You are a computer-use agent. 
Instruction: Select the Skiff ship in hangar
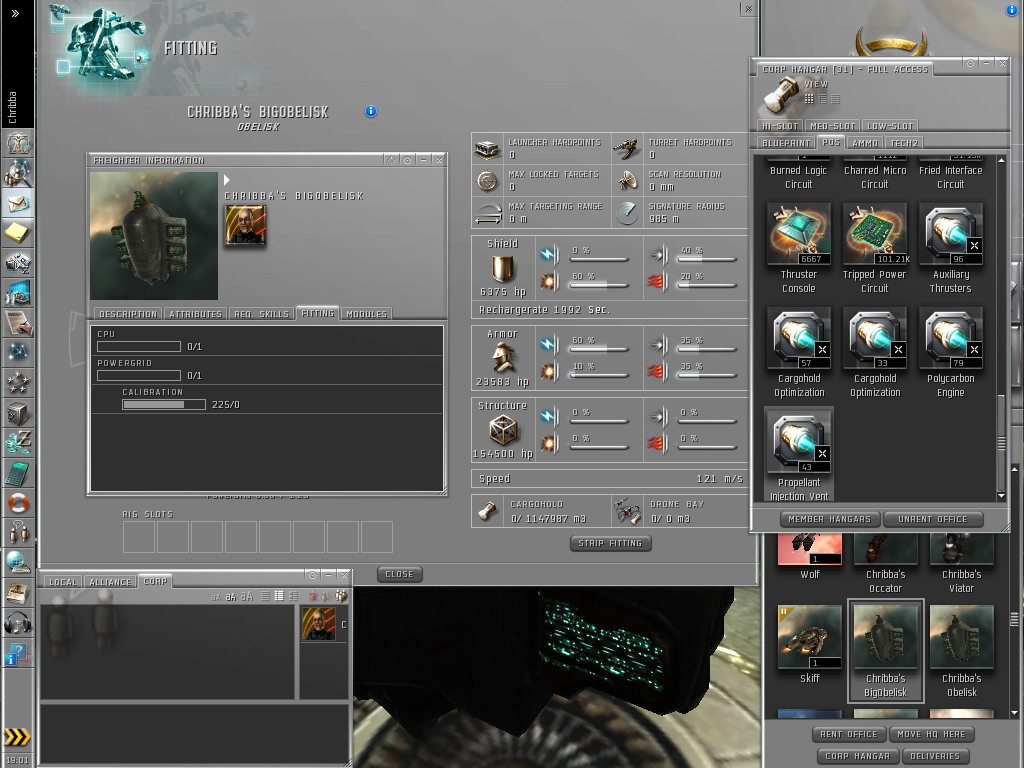(x=810, y=645)
